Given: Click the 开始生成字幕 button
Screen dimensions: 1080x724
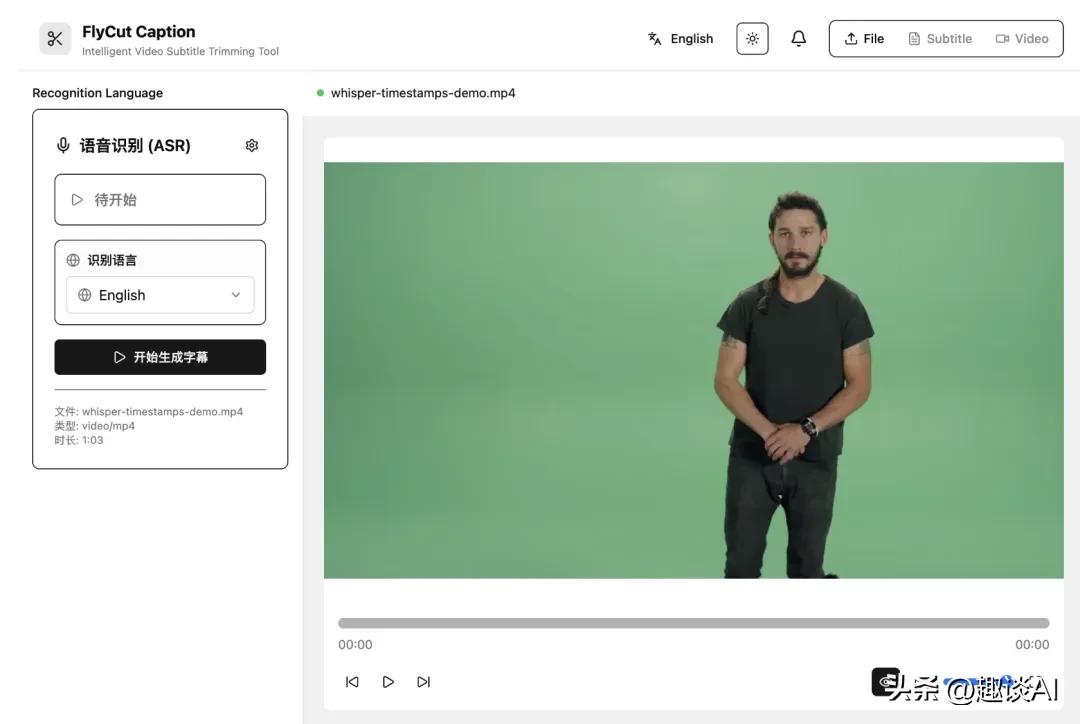Looking at the screenshot, I should [x=160, y=357].
